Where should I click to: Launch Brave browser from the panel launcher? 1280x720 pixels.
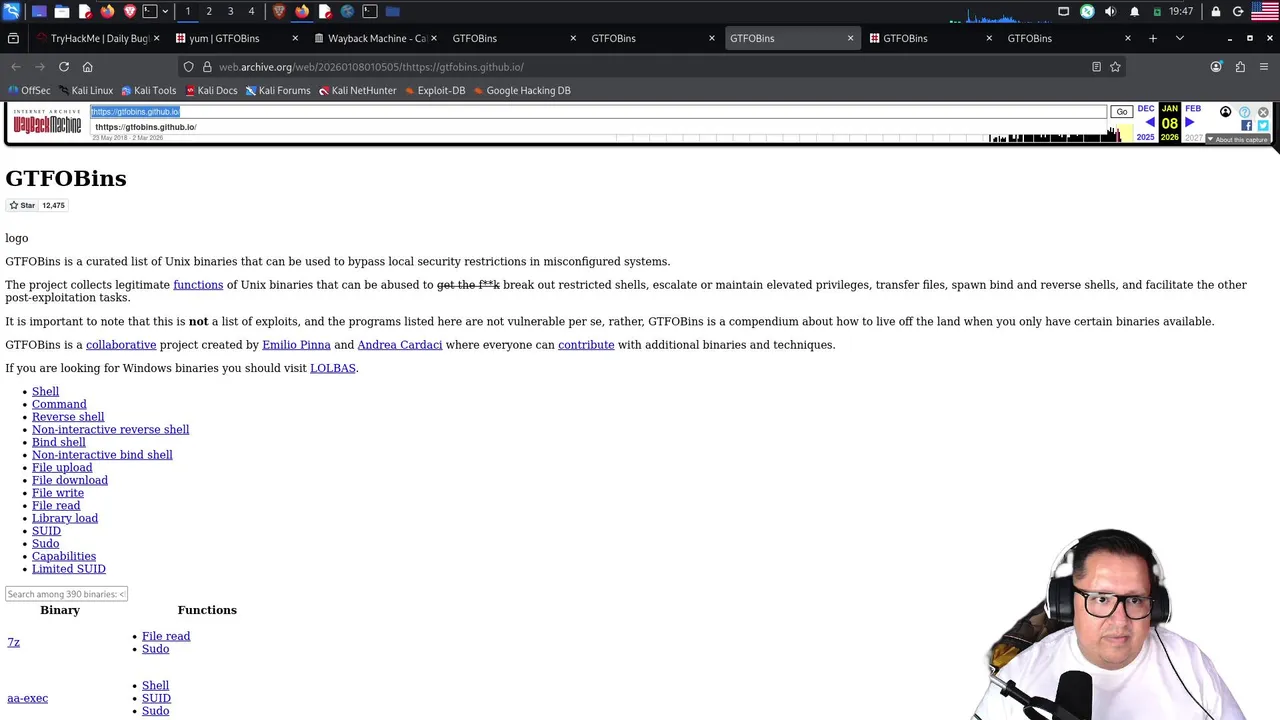pyautogui.click(x=129, y=11)
